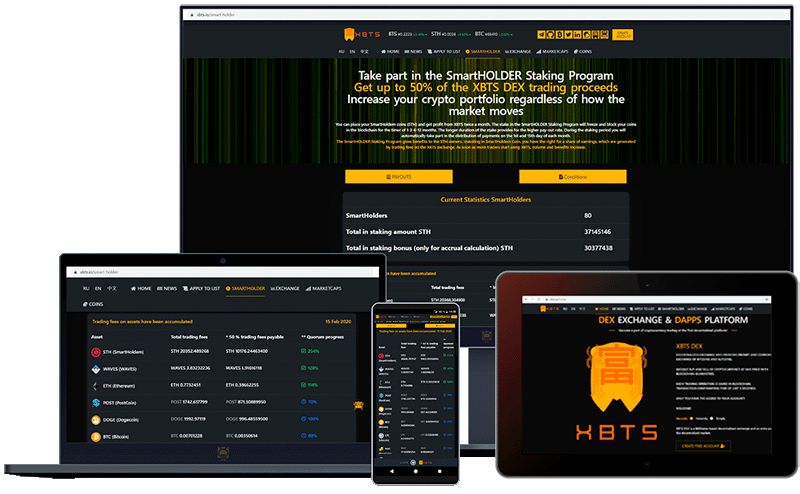Click the monitor browser address bar
The width and height of the screenshot is (800, 494).
point(485,15)
